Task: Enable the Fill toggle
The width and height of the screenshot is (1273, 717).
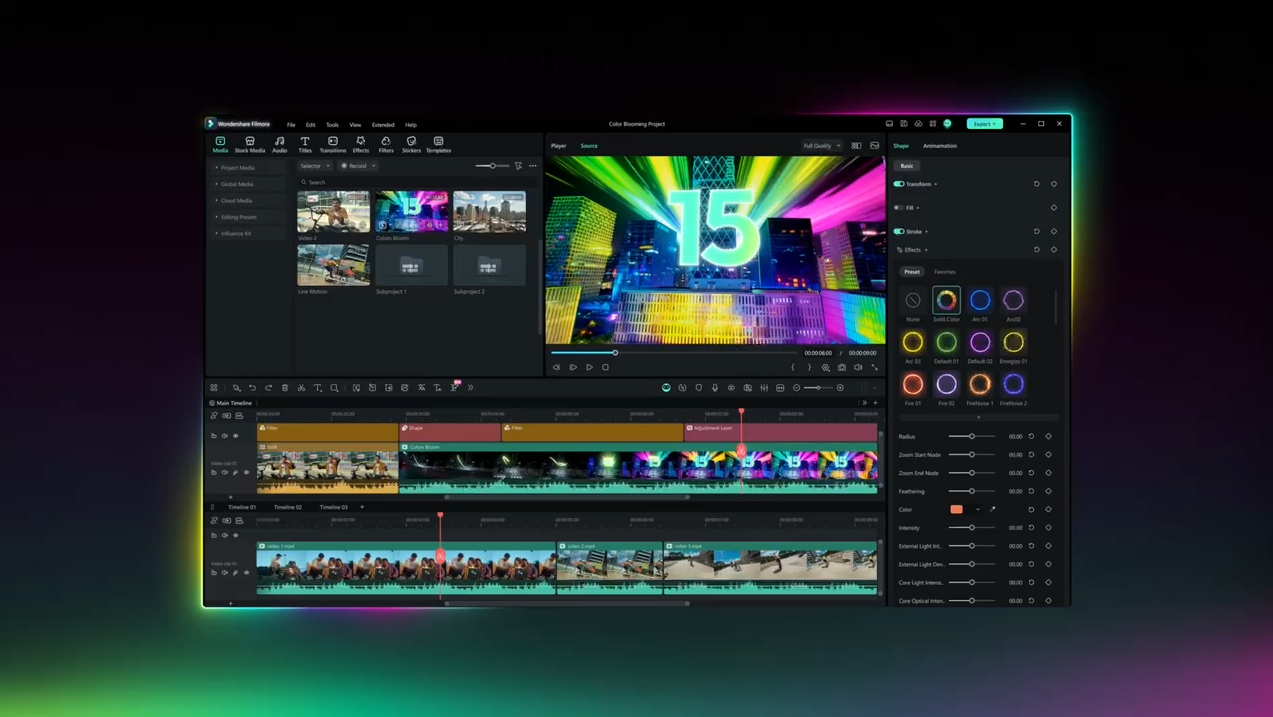Action: (x=899, y=208)
